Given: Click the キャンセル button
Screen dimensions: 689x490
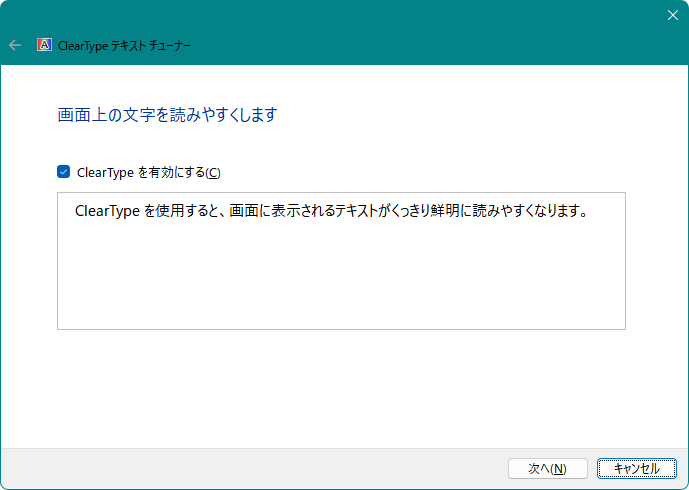Looking at the screenshot, I should click(x=636, y=468).
